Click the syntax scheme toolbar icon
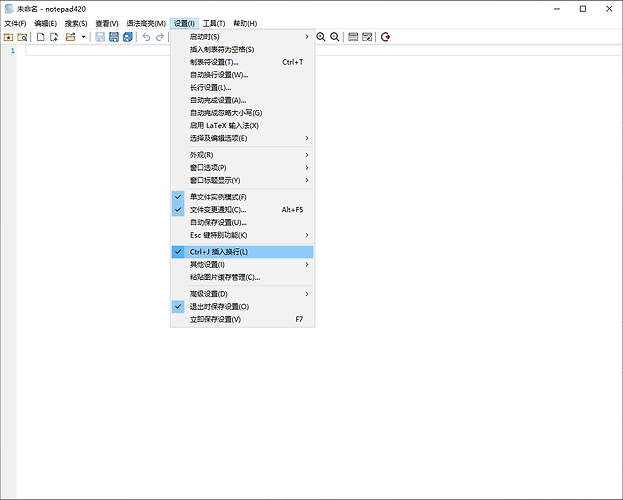The height and width of the screenshot is (500, 623). click(353, 37)
